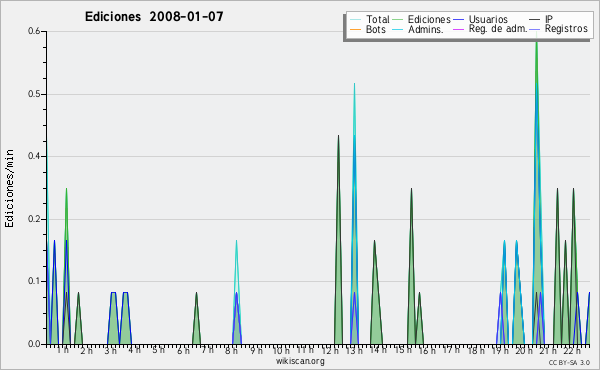600x370 pixels.
Task: Click the 0.2 y-axis value
Action: tap(34, 219)
